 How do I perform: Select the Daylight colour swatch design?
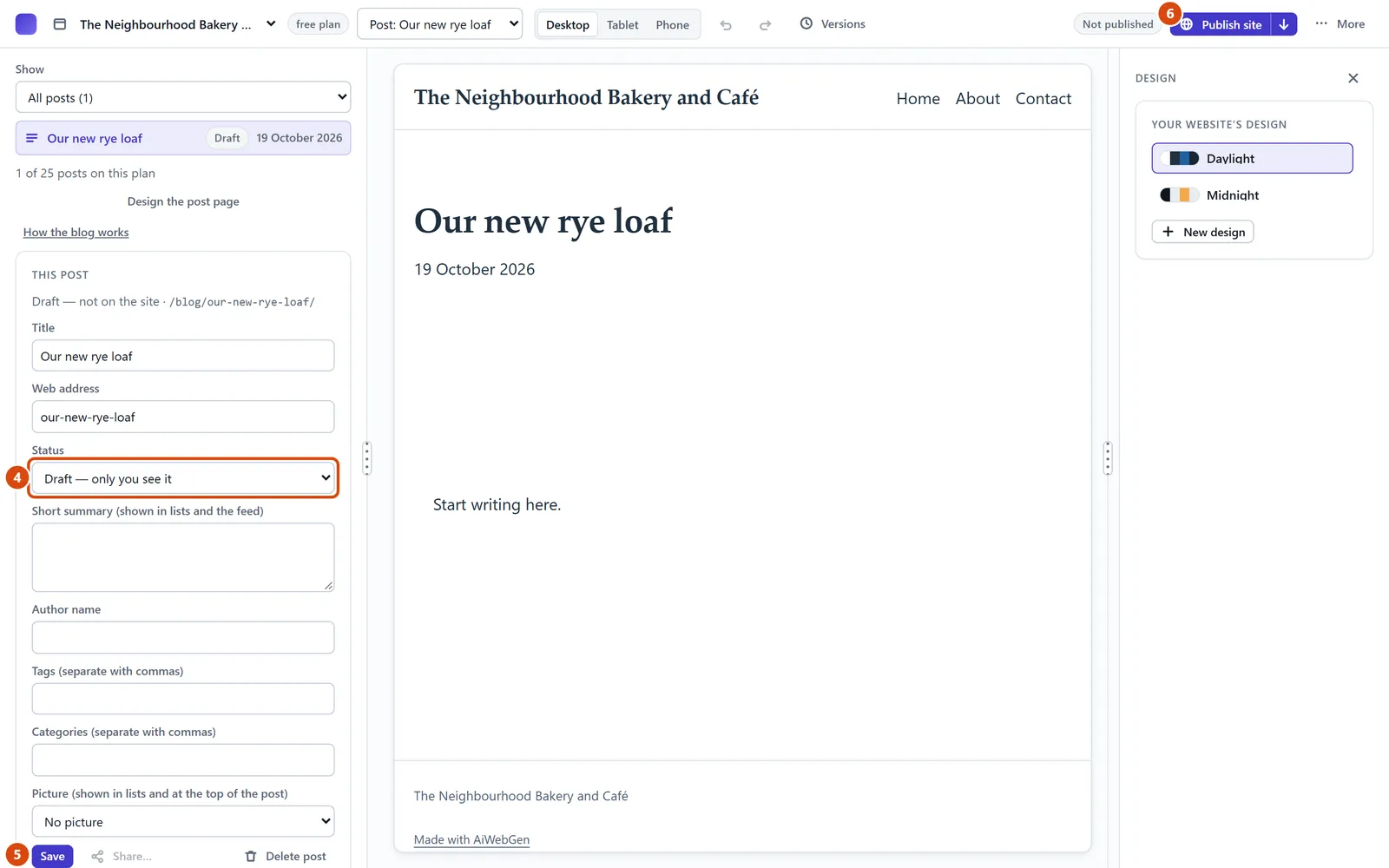pos(1252,158)
